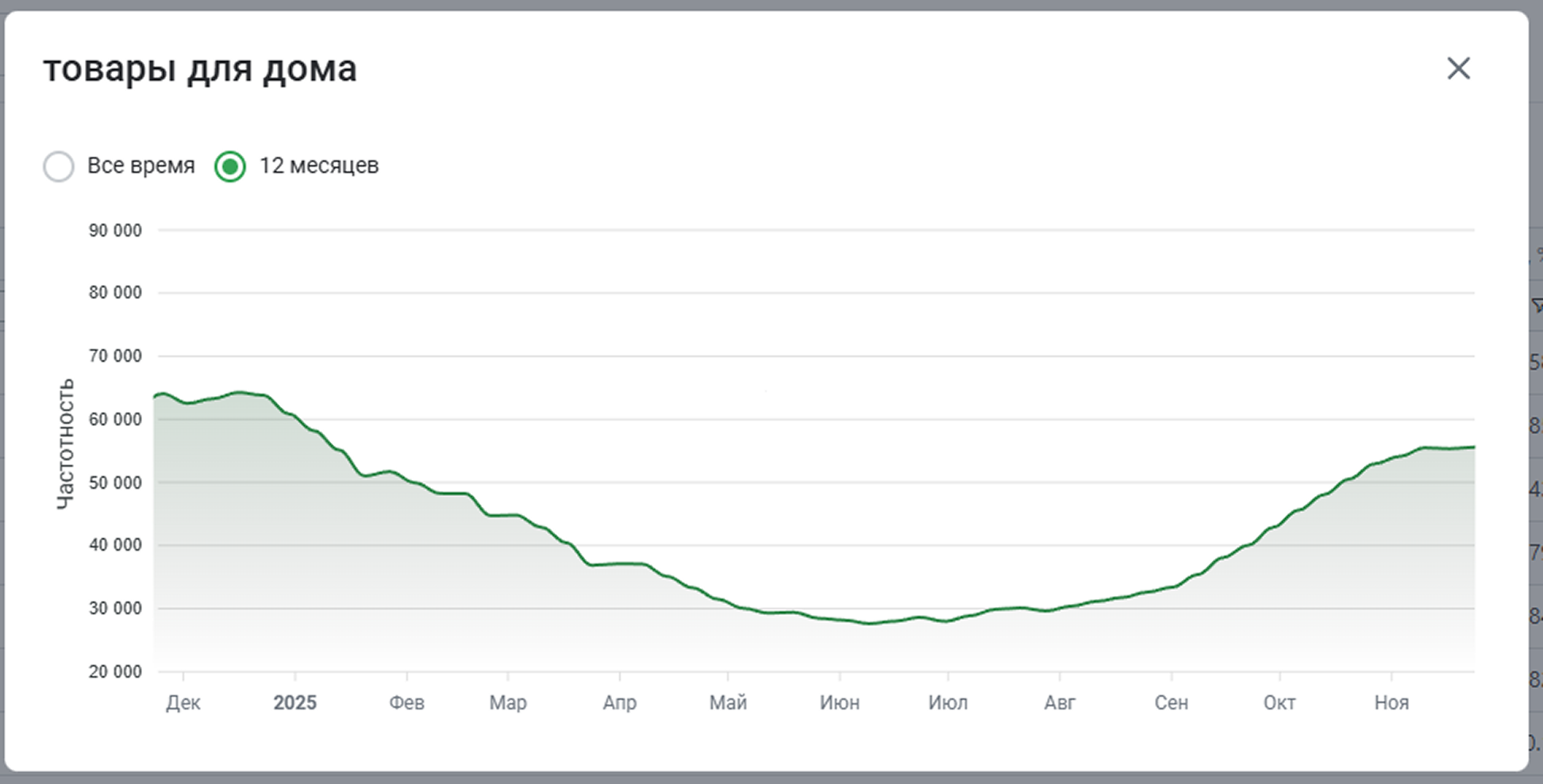Image resolution: width=1543 pixels, height=784 pixels.
Task: Click the Сен month label
Action: pos(1171,702)
